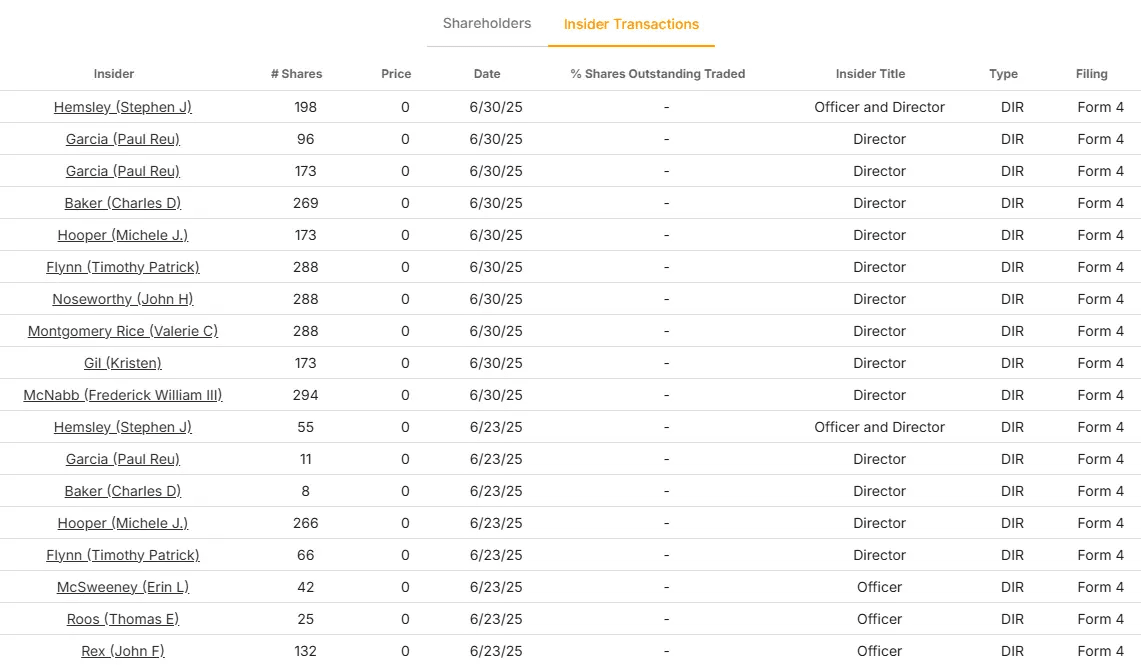
Task: Click the Date column header
Action: click(x=487, y=73)
